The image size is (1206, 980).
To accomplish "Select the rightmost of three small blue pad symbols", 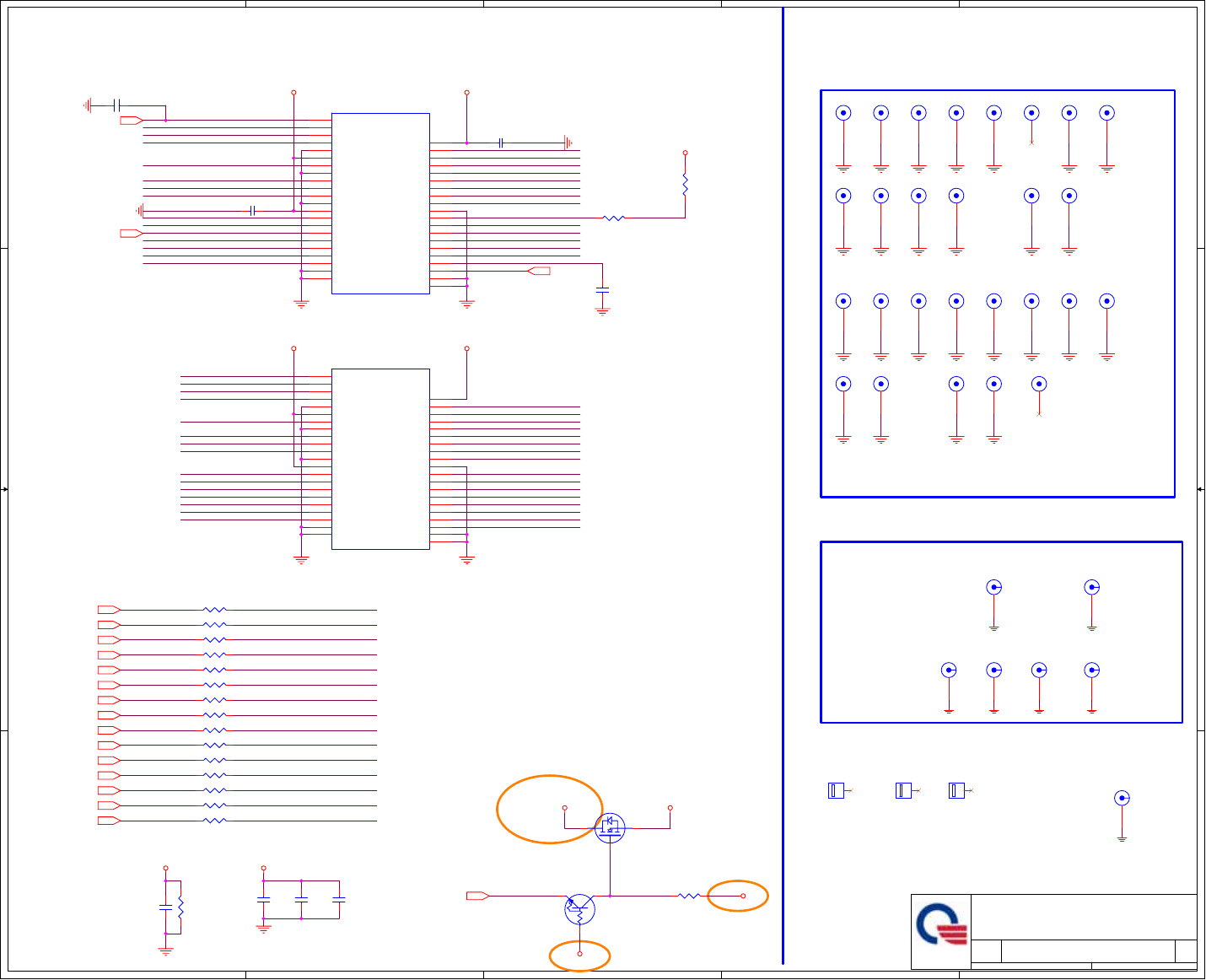I will tap(956, 790).
